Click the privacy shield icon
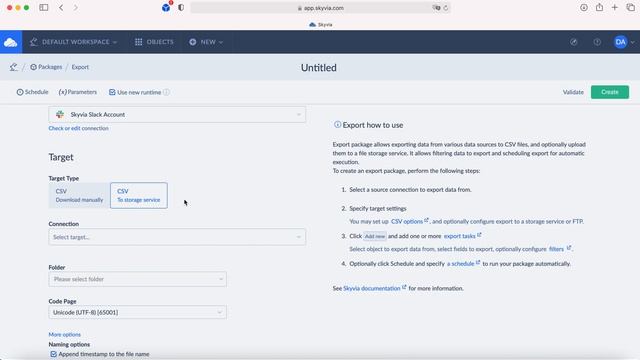 tap(181, 7)
